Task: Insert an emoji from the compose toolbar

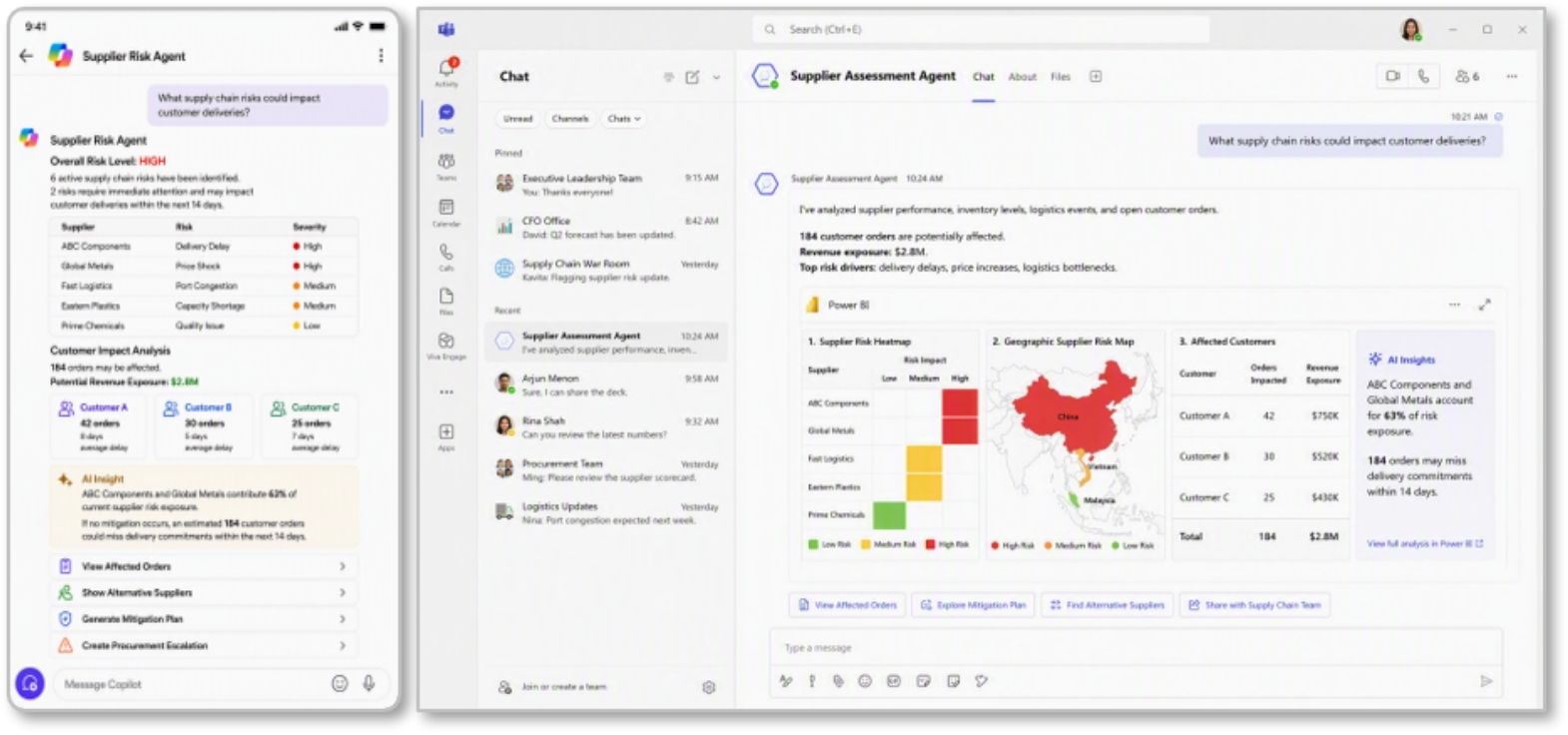Action: coord(865,681)
